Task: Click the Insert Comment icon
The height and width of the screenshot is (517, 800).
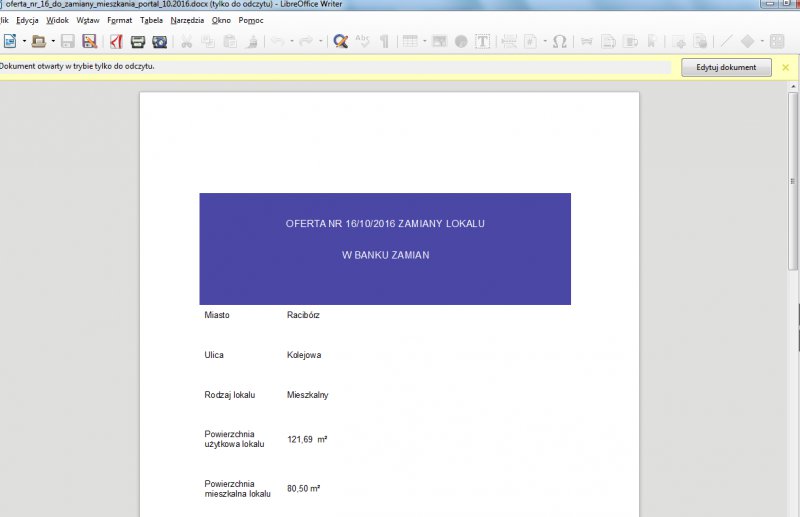Action: (679, 41)
